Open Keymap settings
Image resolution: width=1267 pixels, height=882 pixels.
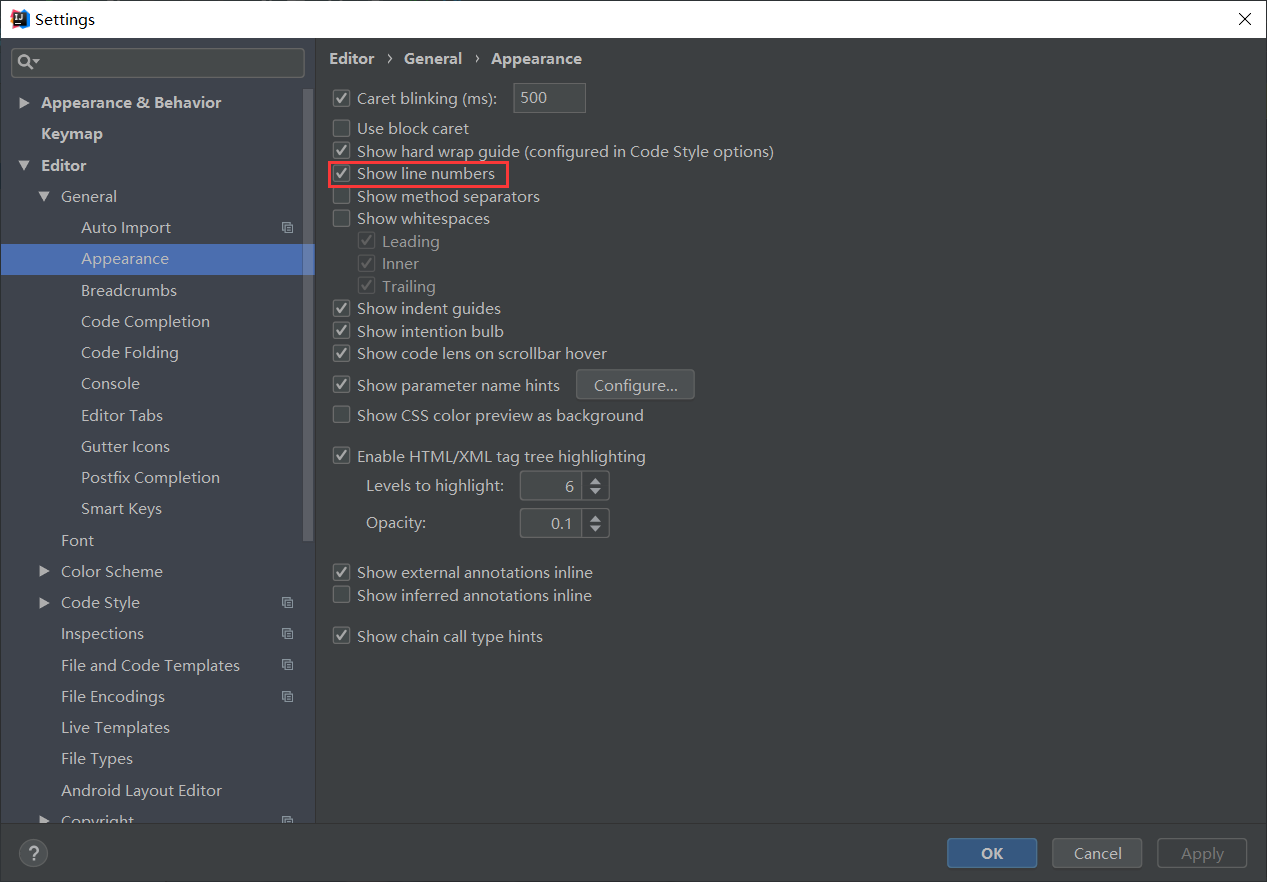coord(72,134)
